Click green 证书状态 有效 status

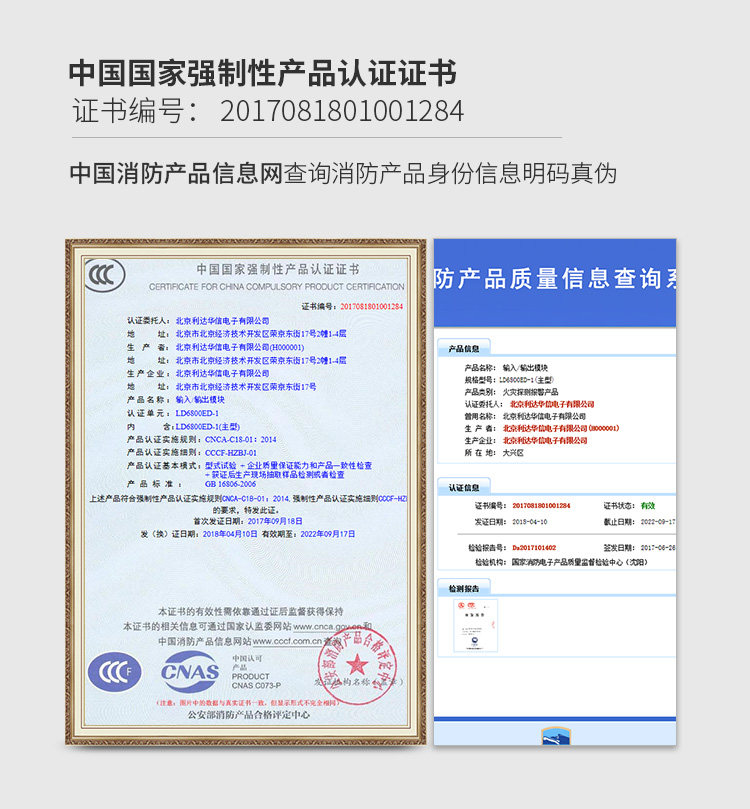click(x=648, y=506)
